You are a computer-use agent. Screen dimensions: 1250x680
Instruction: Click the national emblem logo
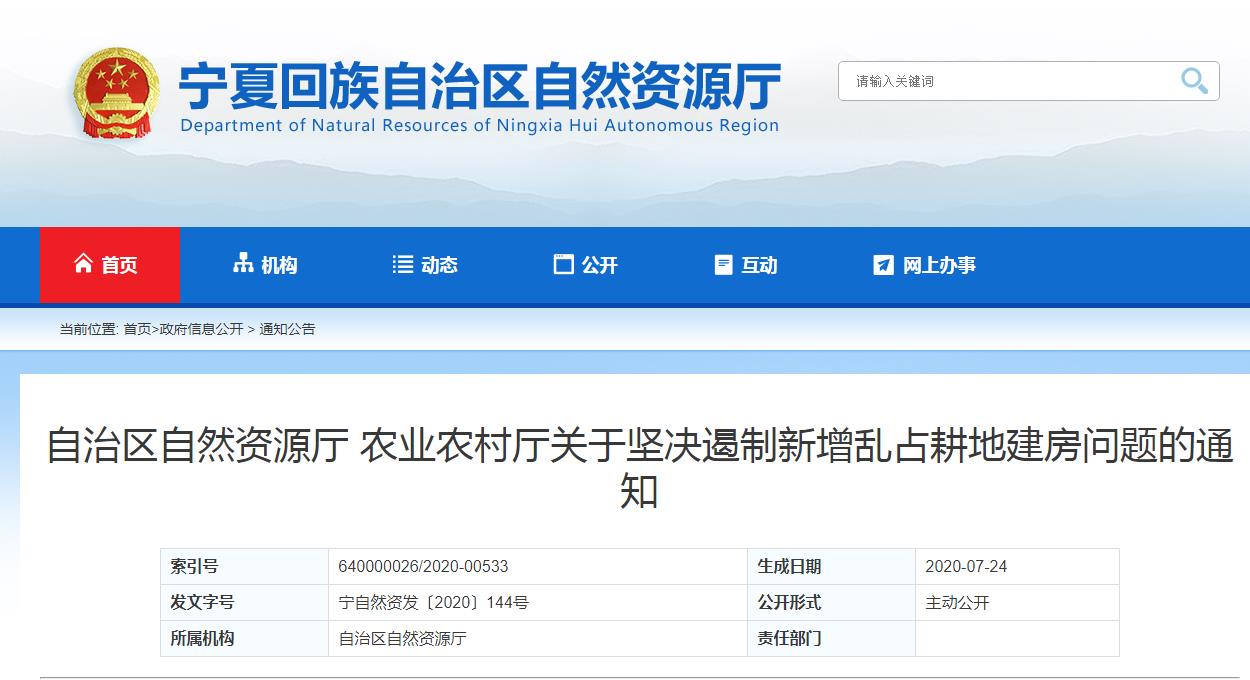coord(116,95)
